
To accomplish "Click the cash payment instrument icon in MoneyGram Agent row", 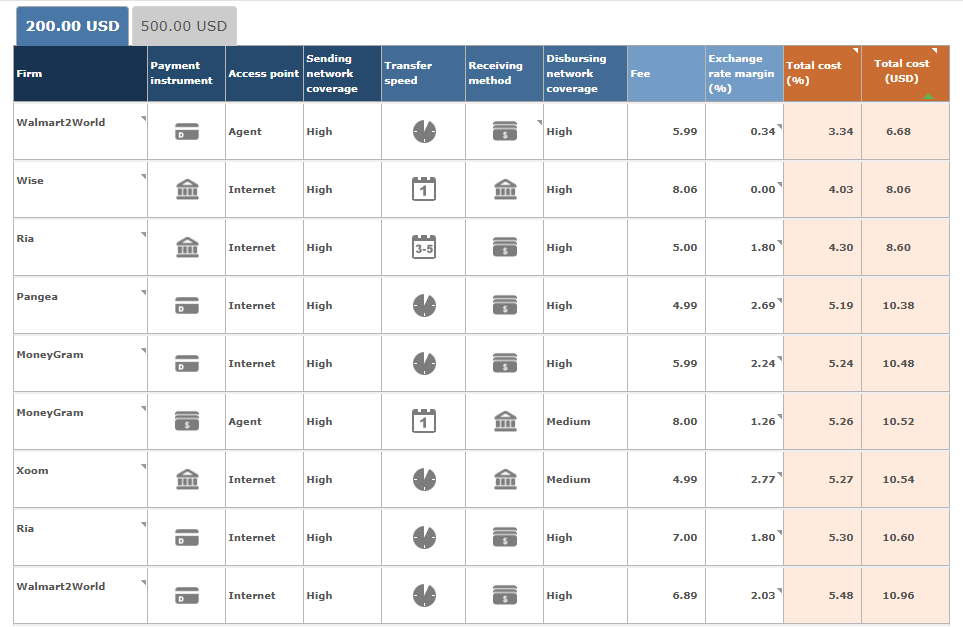I will coord(186,421).
